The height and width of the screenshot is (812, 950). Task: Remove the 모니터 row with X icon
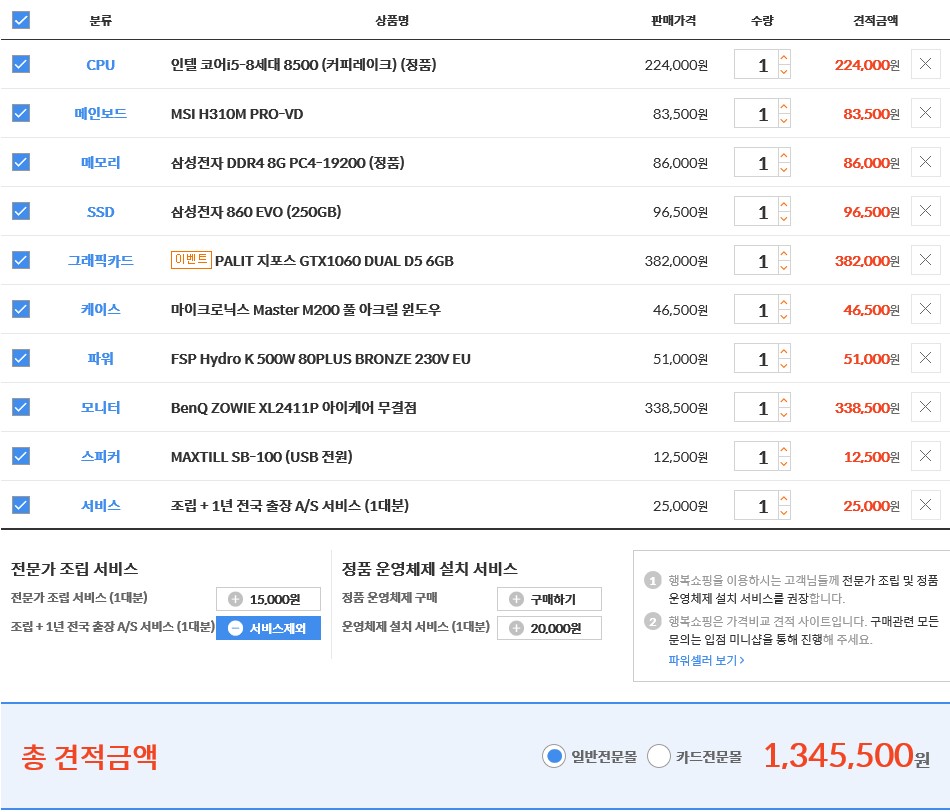pos(925,407)
